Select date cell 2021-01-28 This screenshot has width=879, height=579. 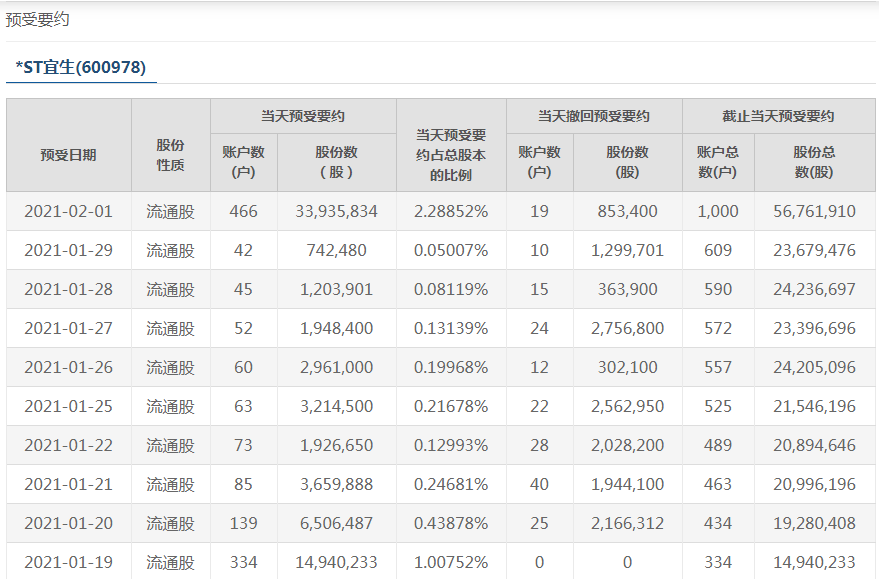tap(68, 289)
